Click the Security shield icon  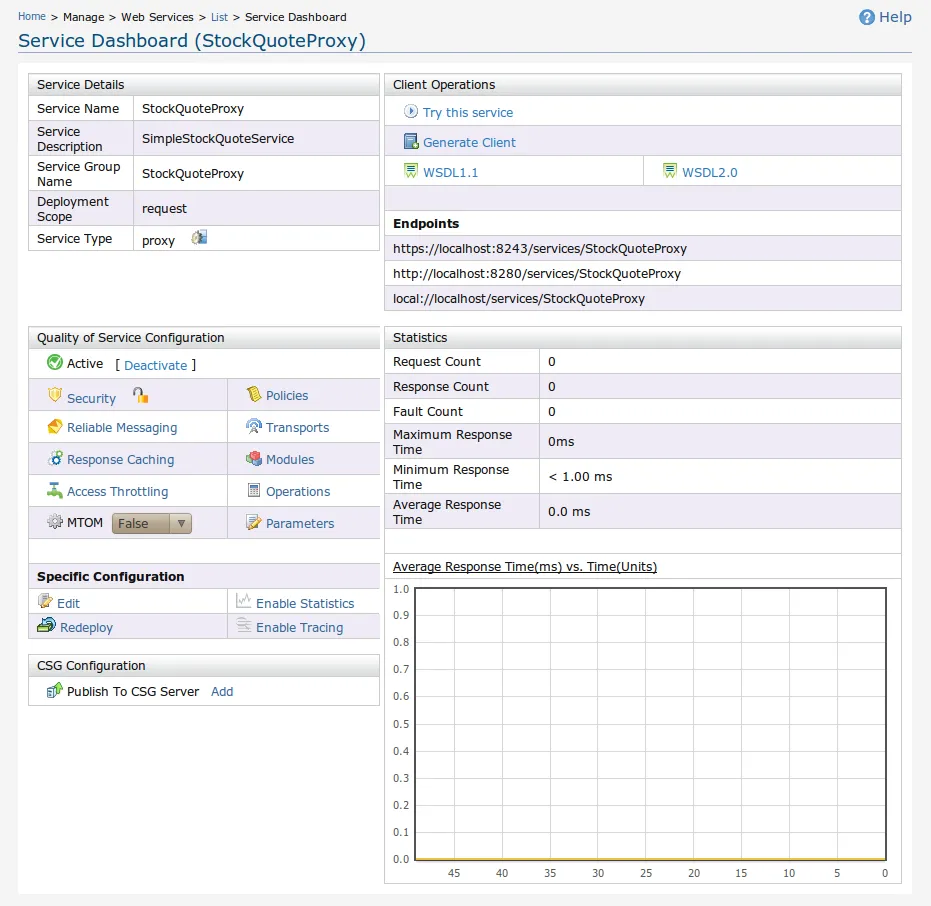55,396
